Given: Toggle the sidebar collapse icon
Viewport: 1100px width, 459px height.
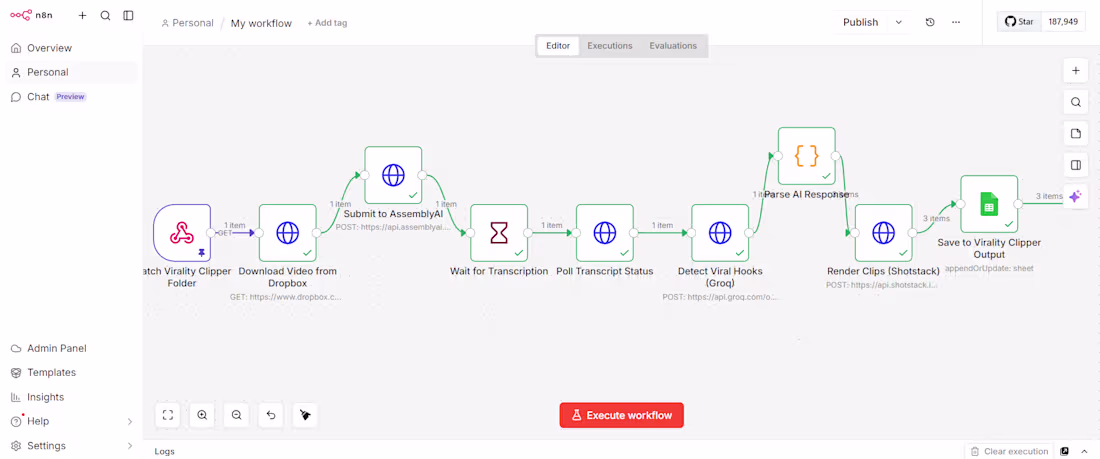Looking at the screenshot, I should (128, 15).
